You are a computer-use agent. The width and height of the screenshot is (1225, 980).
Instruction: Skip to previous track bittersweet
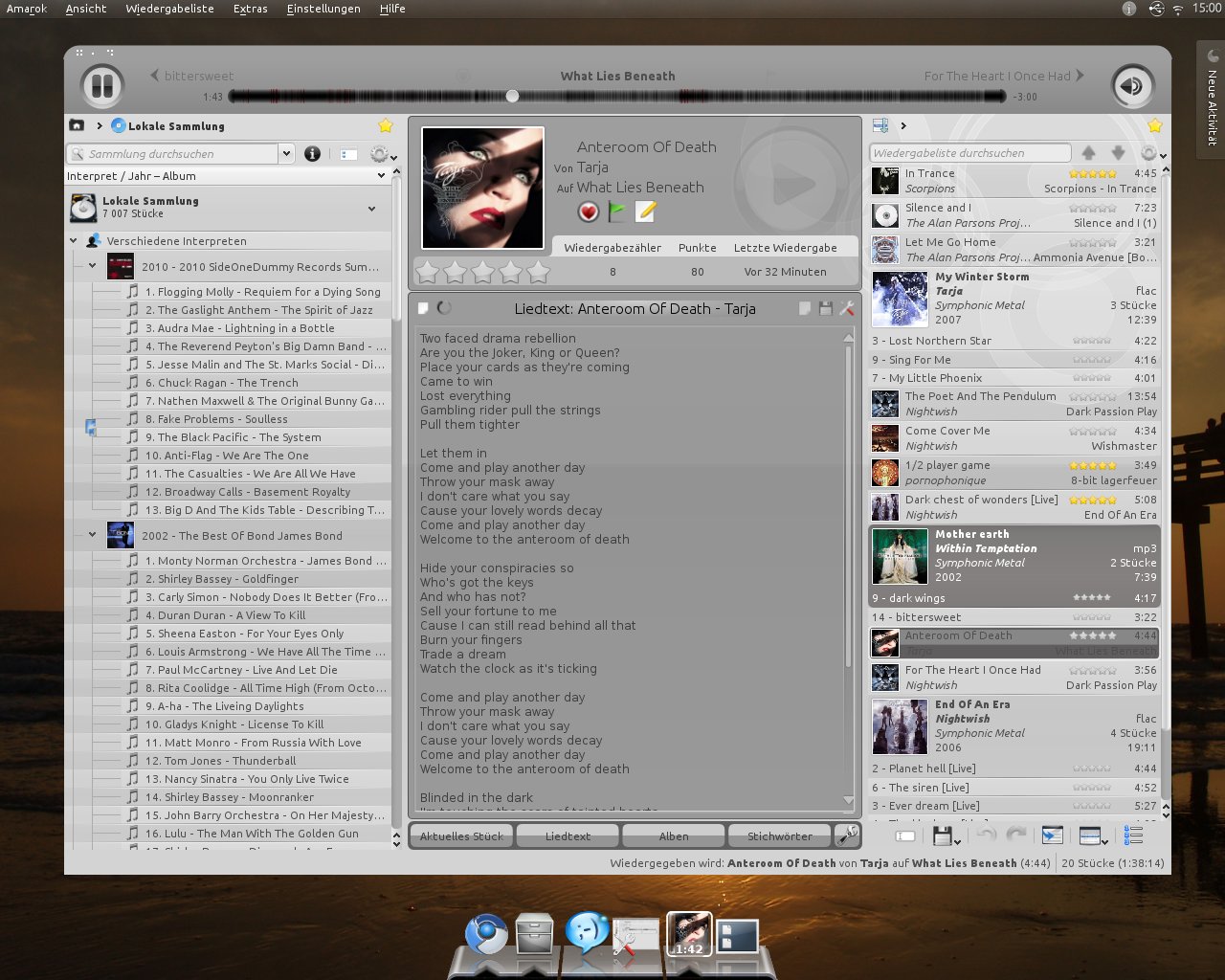191,76
